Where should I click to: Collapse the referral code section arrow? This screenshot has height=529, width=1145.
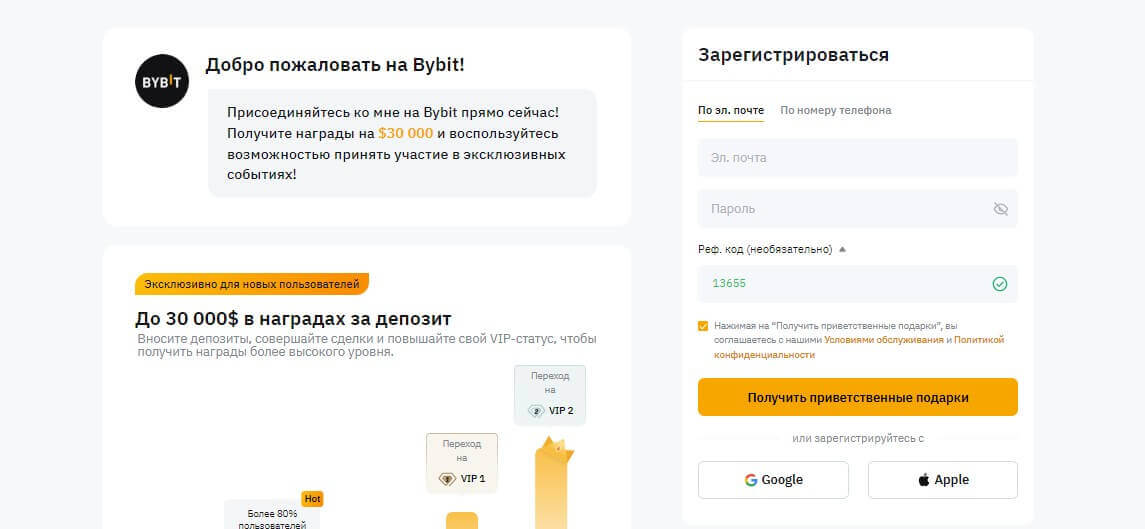tap(842, 249)
